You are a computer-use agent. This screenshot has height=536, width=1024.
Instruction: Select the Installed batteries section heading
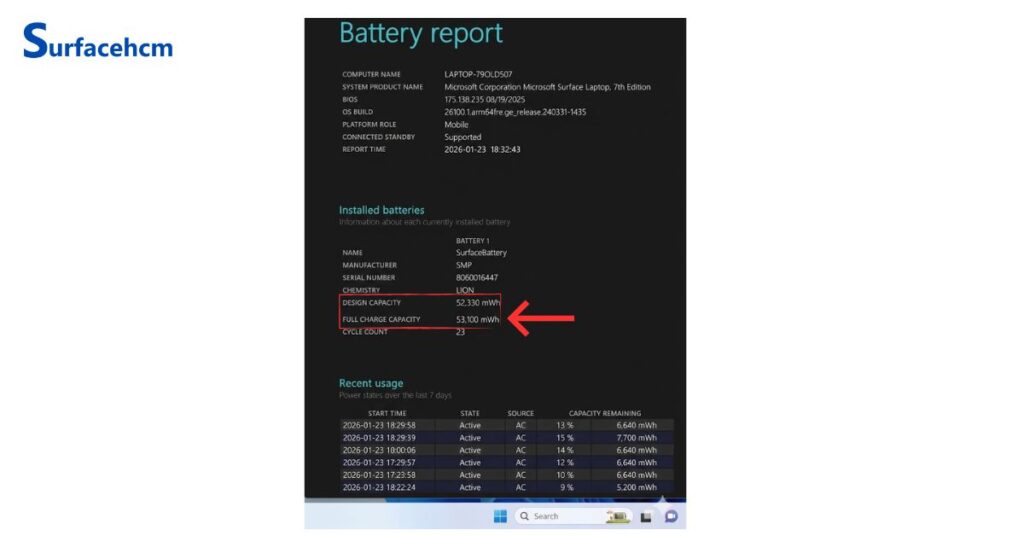381,210
